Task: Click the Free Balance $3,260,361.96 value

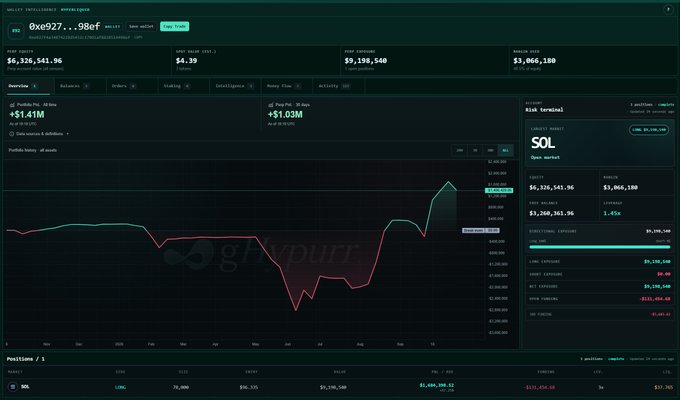Action: pos(552,213)
